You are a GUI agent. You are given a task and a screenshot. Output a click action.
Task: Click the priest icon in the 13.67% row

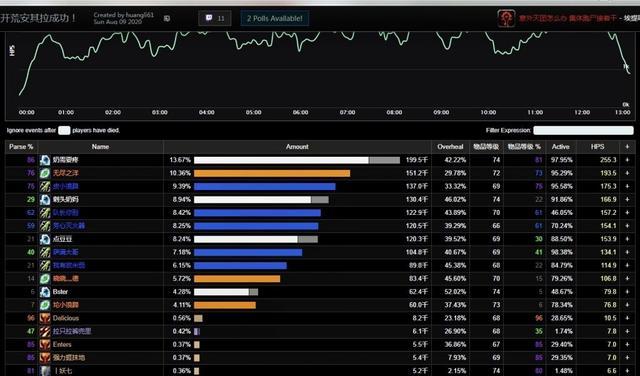coord(45,160)
